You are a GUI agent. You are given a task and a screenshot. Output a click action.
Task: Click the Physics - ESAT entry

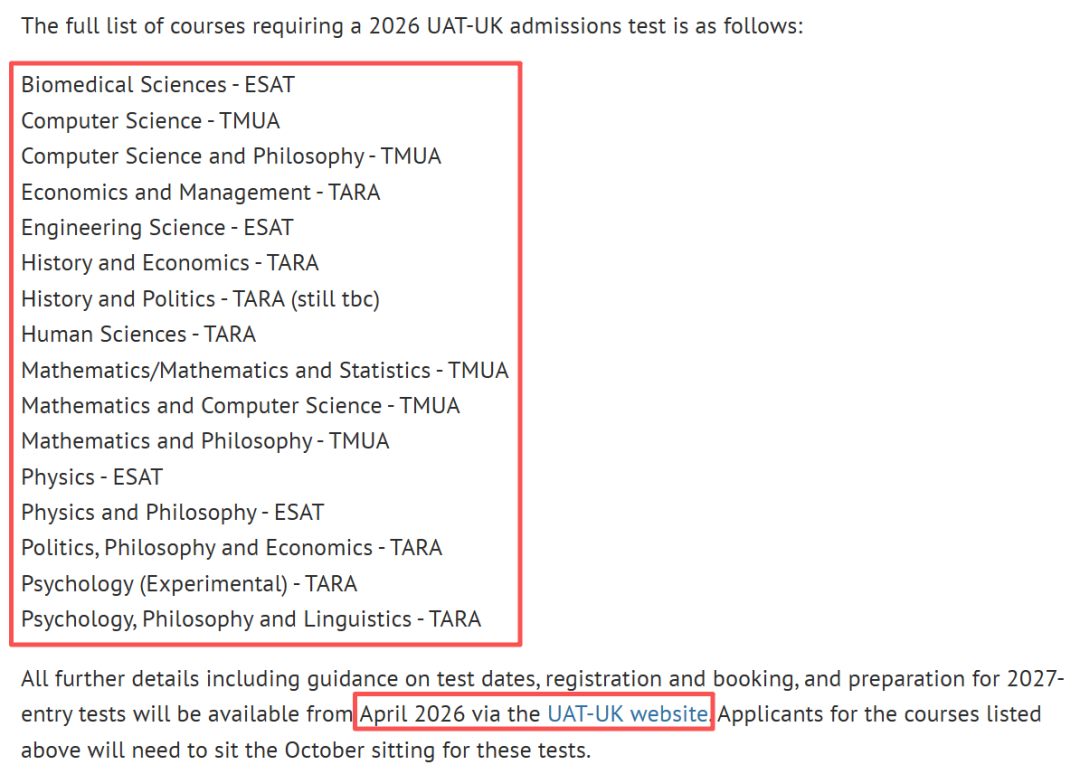tap(92, 477)
